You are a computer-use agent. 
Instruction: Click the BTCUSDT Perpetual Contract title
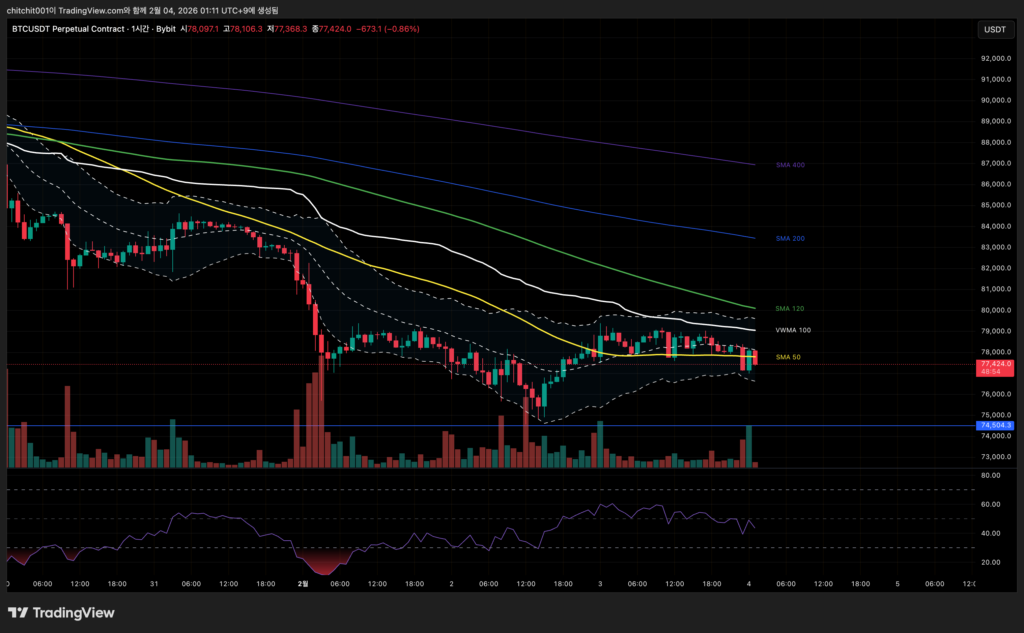pos(68,29)
